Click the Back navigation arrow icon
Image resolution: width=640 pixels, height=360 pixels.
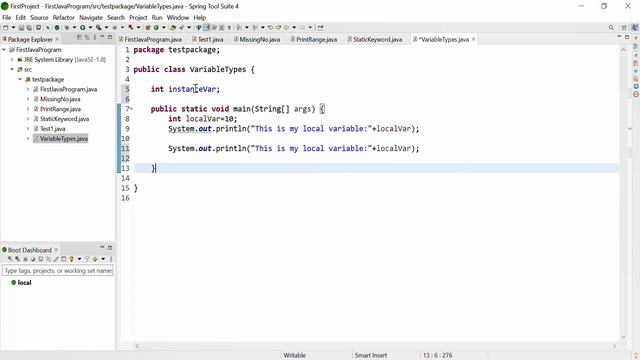[286, 28]
